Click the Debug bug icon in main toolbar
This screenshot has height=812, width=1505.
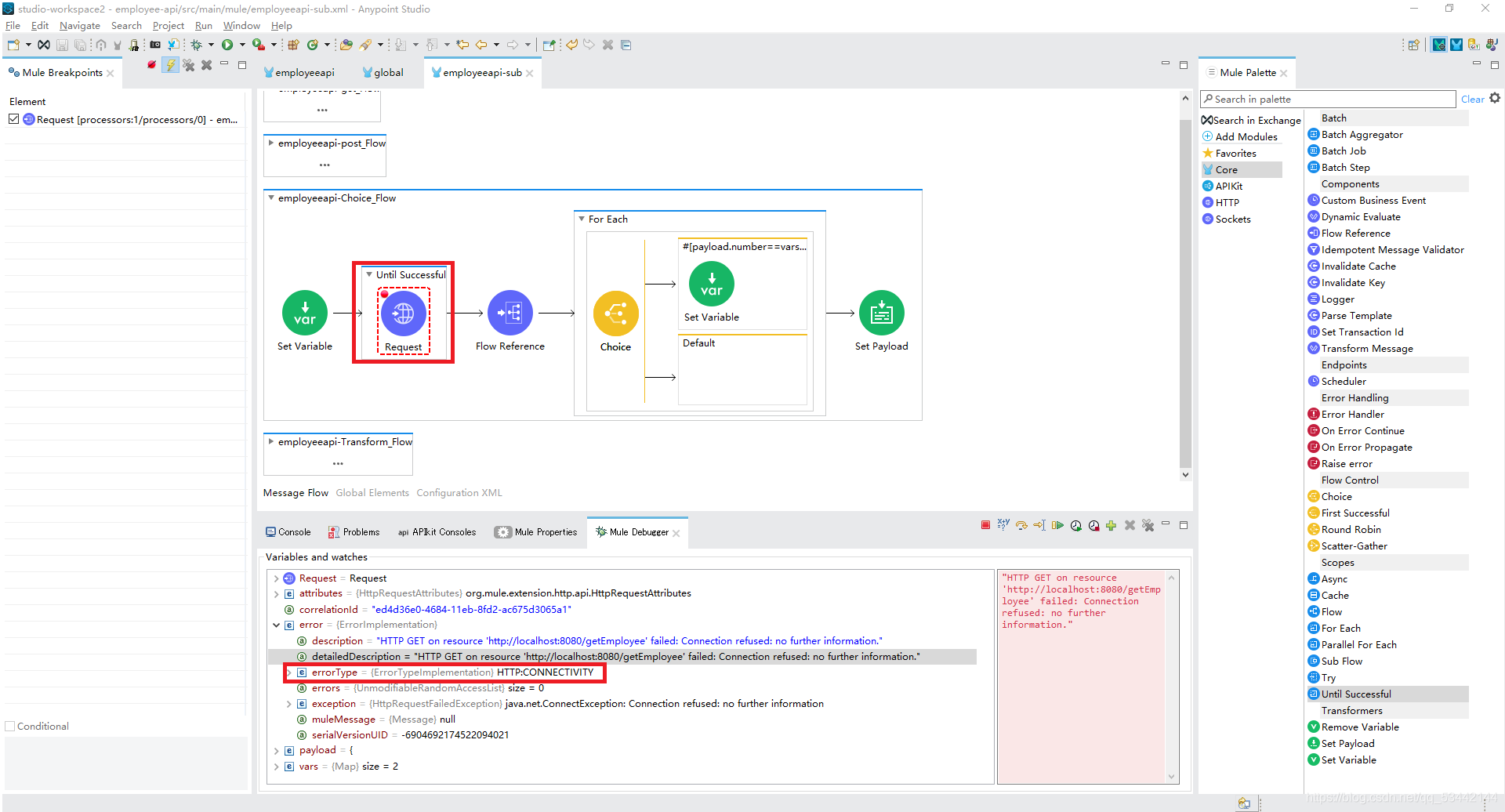point(197,45)
